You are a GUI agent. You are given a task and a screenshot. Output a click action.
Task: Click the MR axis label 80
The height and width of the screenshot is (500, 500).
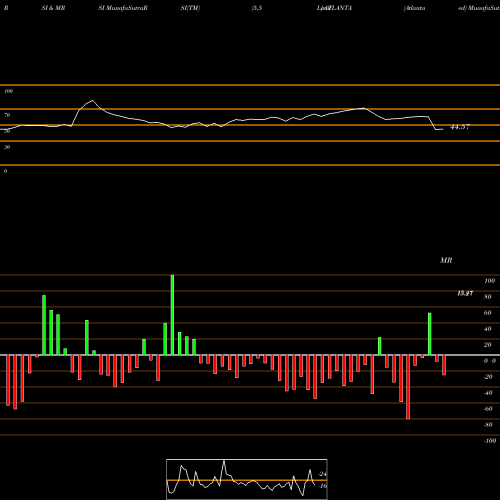click(488, 297)
